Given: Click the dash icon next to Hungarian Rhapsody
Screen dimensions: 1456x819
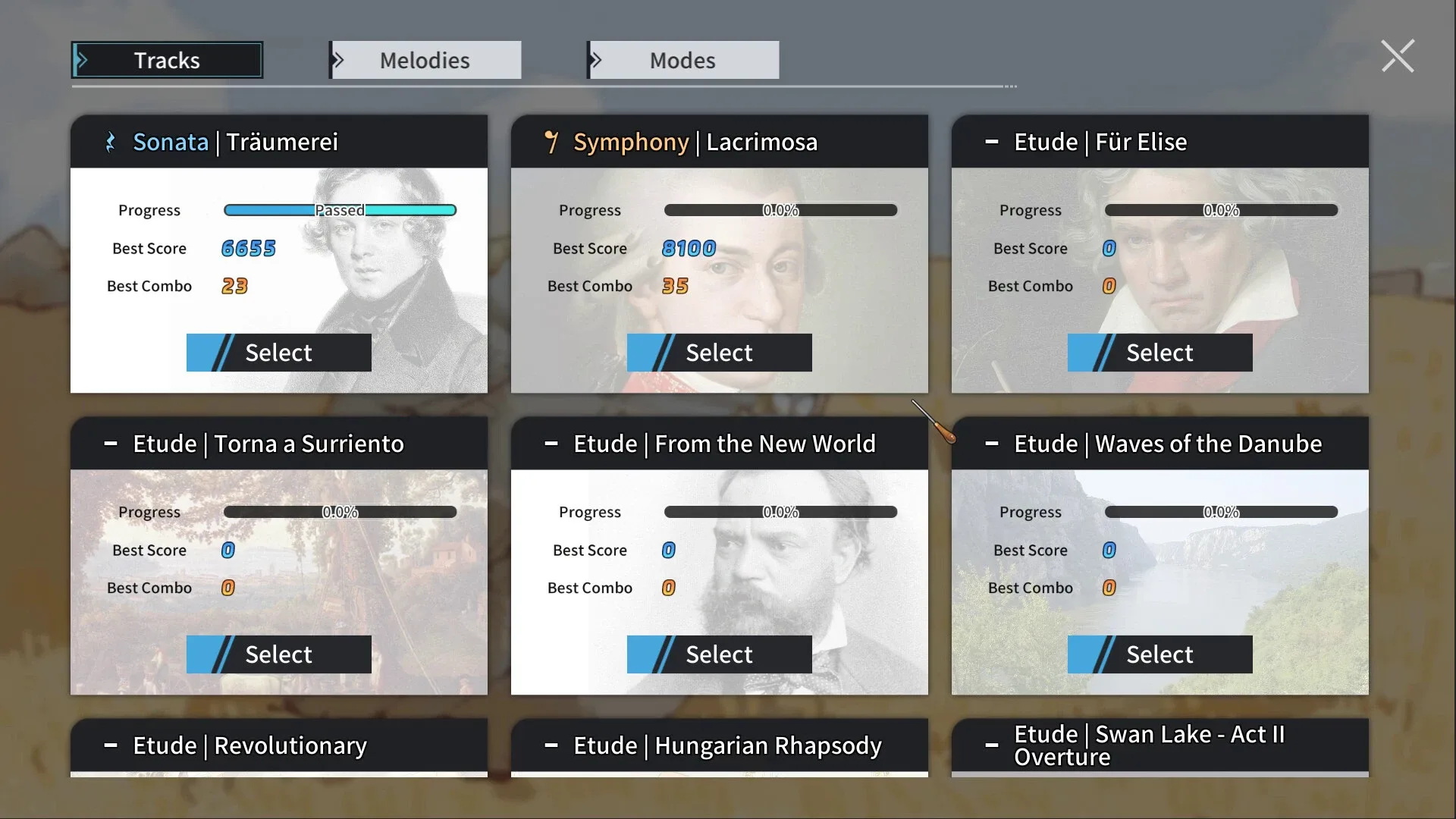Looking at the screenshot, I should point(551,745).
